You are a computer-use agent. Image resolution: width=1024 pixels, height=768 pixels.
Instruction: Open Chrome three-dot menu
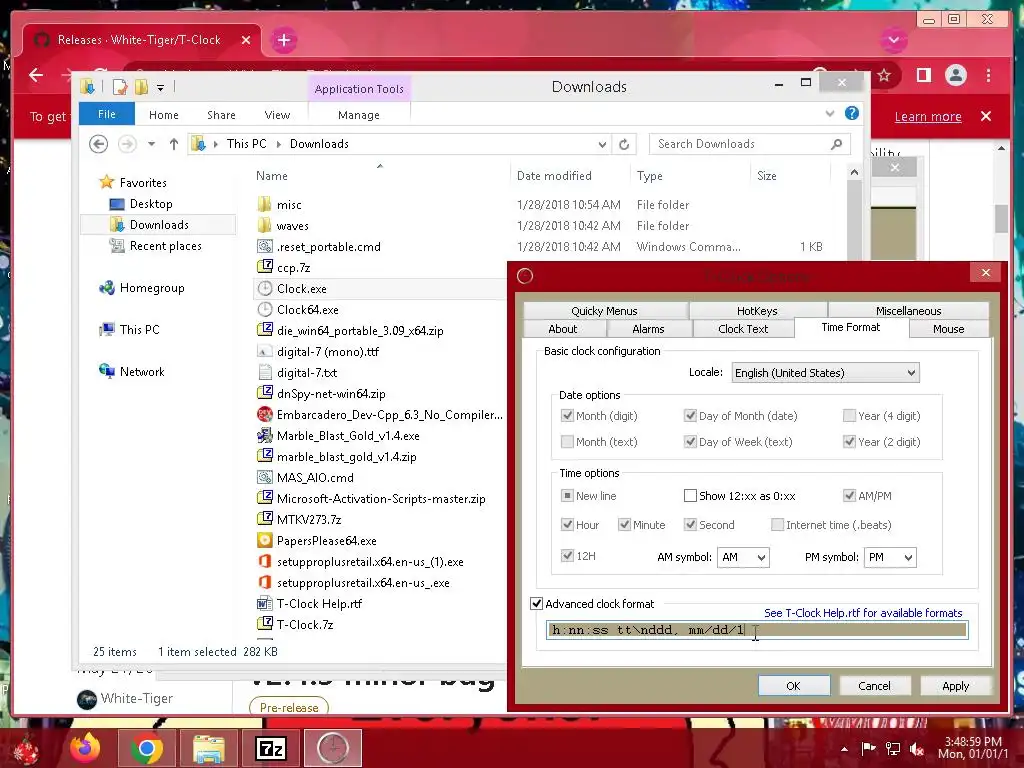[989, 75]
